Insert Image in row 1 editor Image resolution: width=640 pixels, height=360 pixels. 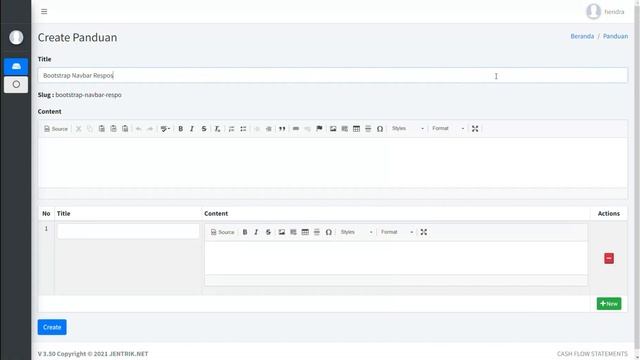coord(282,232)
